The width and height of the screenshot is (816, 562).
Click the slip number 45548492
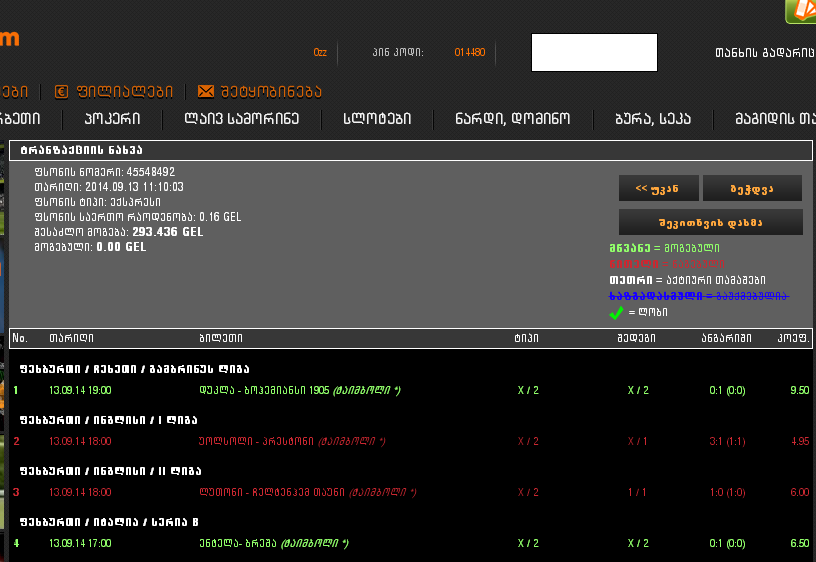tap(151, 172)
